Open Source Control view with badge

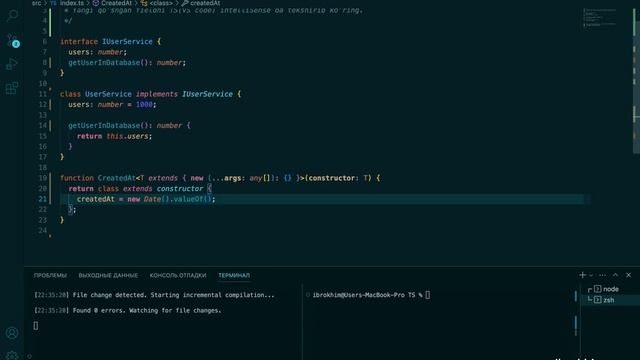(x=12, y=40)
